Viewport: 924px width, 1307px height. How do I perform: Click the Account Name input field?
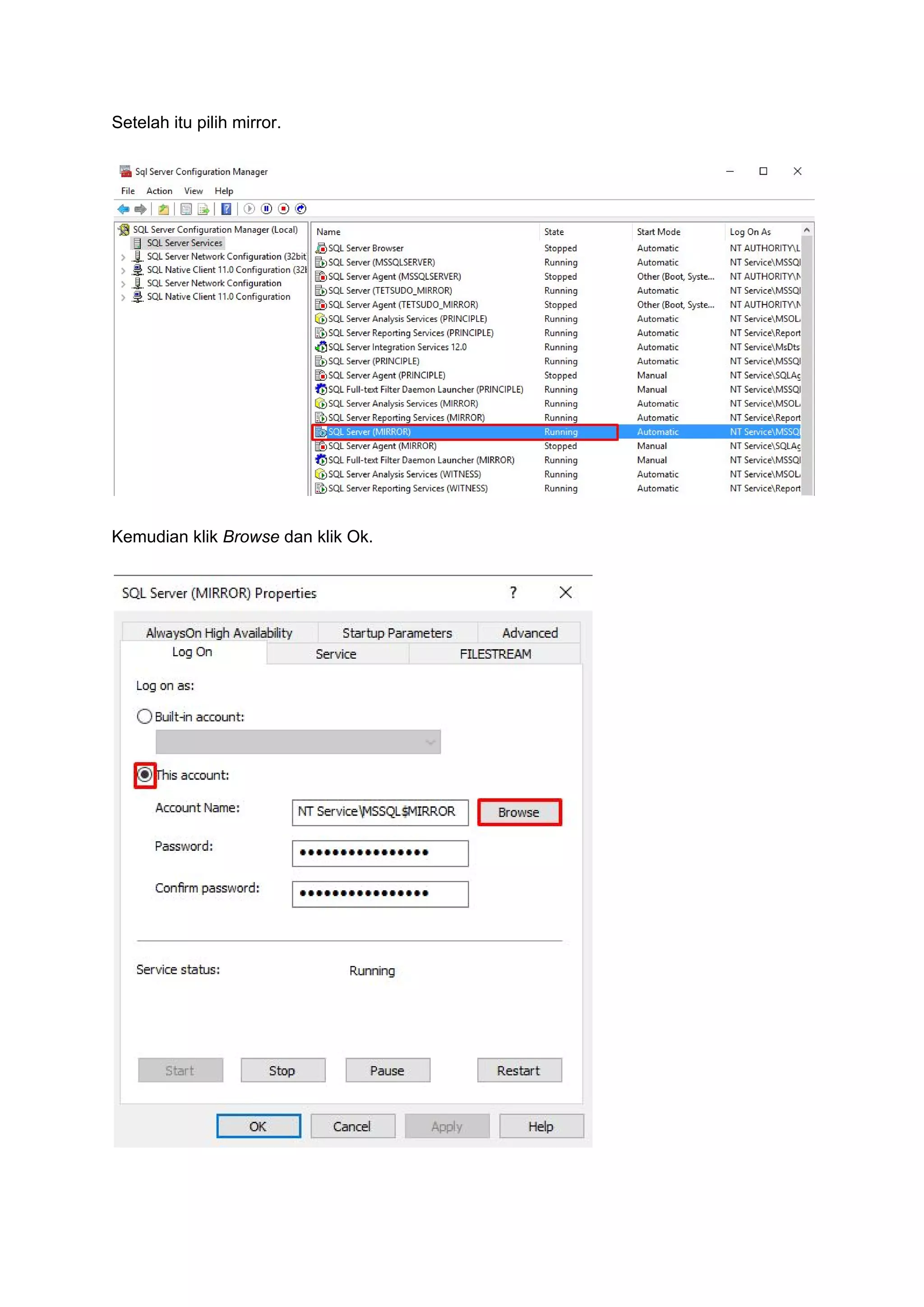click(380, 812)
